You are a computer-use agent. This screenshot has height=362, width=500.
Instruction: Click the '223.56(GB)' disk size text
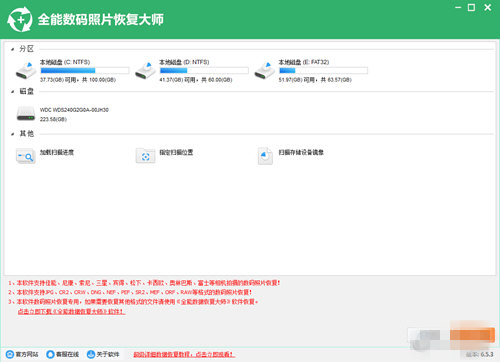[x=53, y=119]
